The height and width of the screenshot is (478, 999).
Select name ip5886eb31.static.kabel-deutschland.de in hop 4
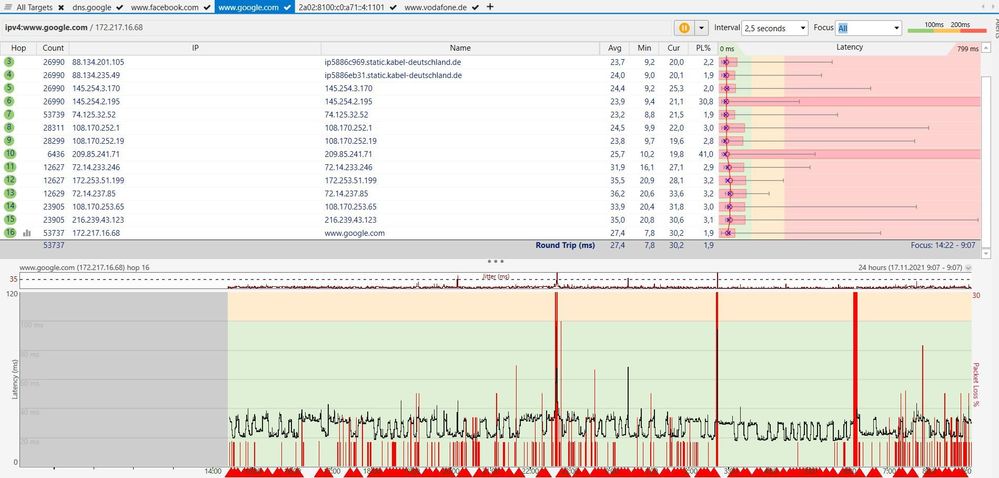[393, 75]
